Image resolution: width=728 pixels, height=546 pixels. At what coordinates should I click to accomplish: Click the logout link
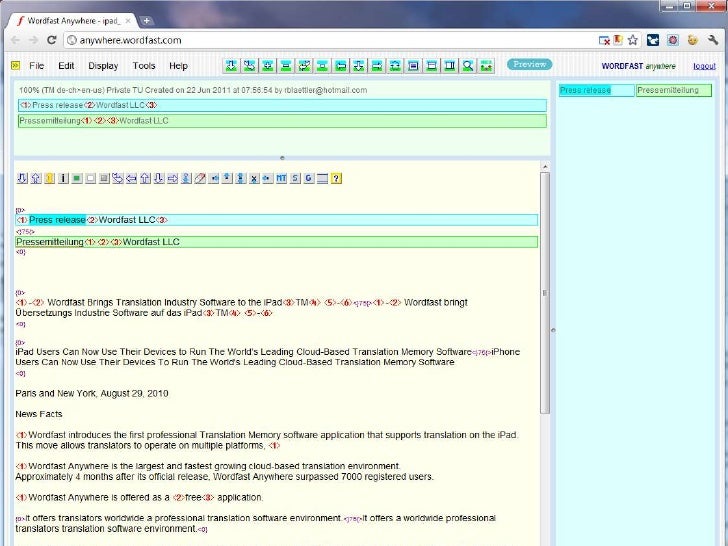point(704,66)
